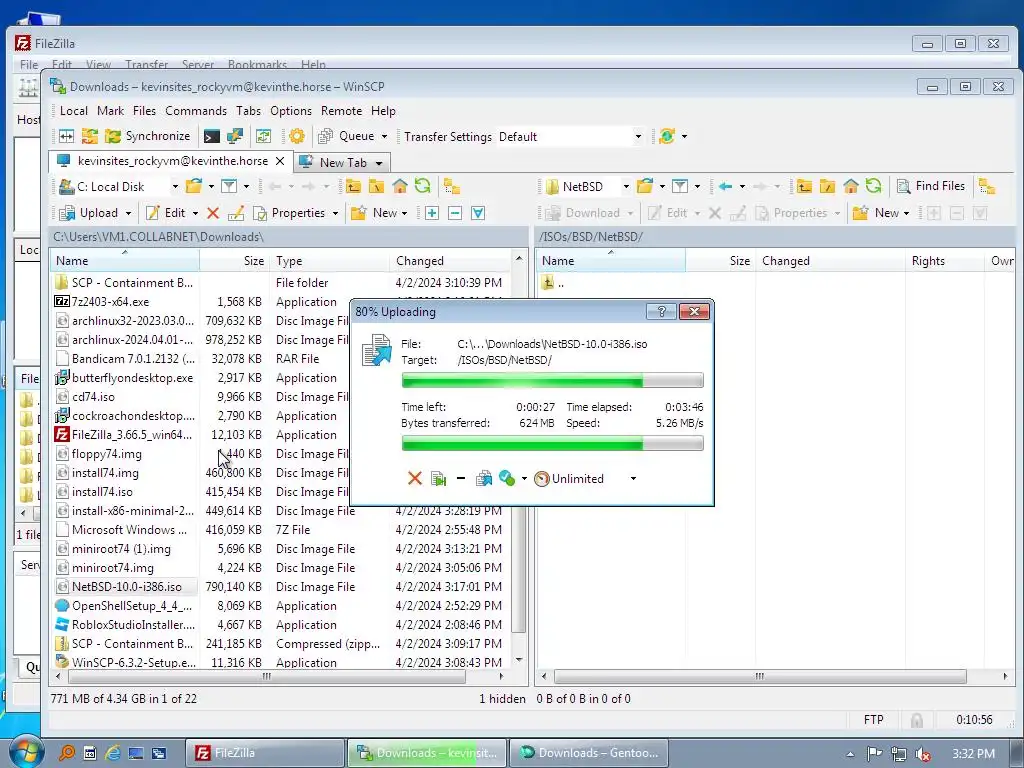Switch to FileZilla in taskbar

264,753
